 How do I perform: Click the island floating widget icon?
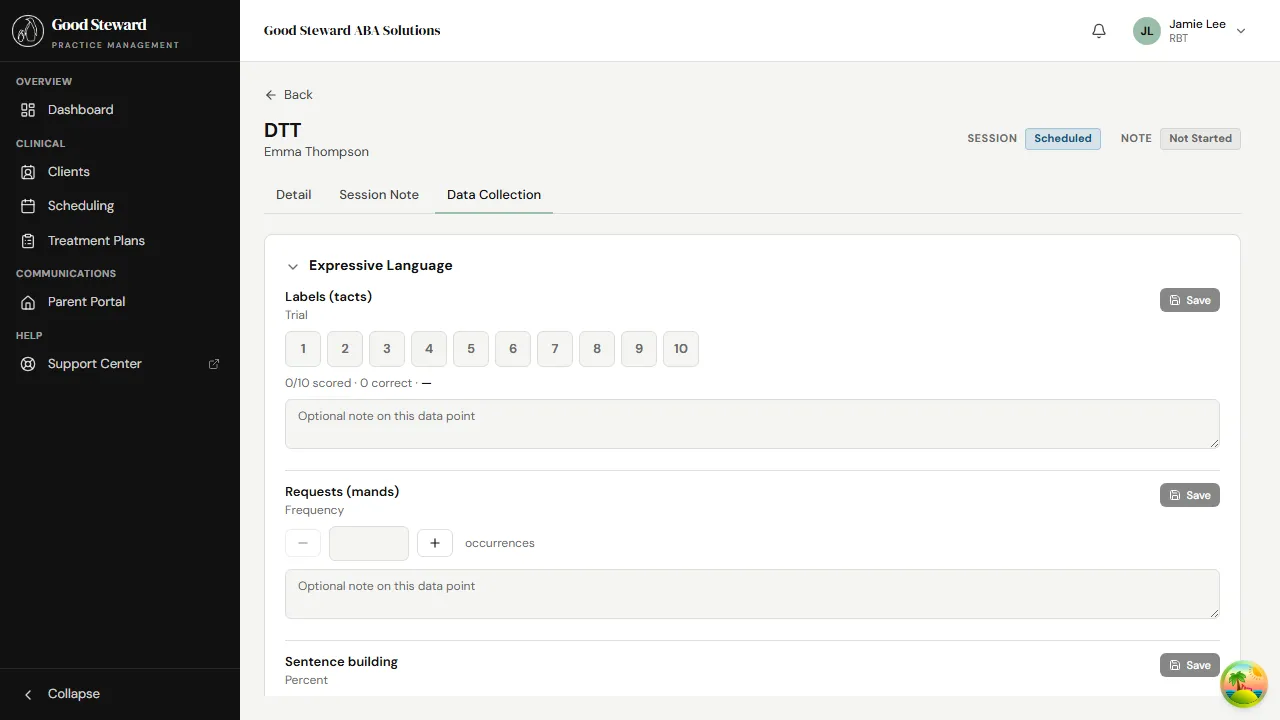pyautogui.click(x=1243, y=685)
